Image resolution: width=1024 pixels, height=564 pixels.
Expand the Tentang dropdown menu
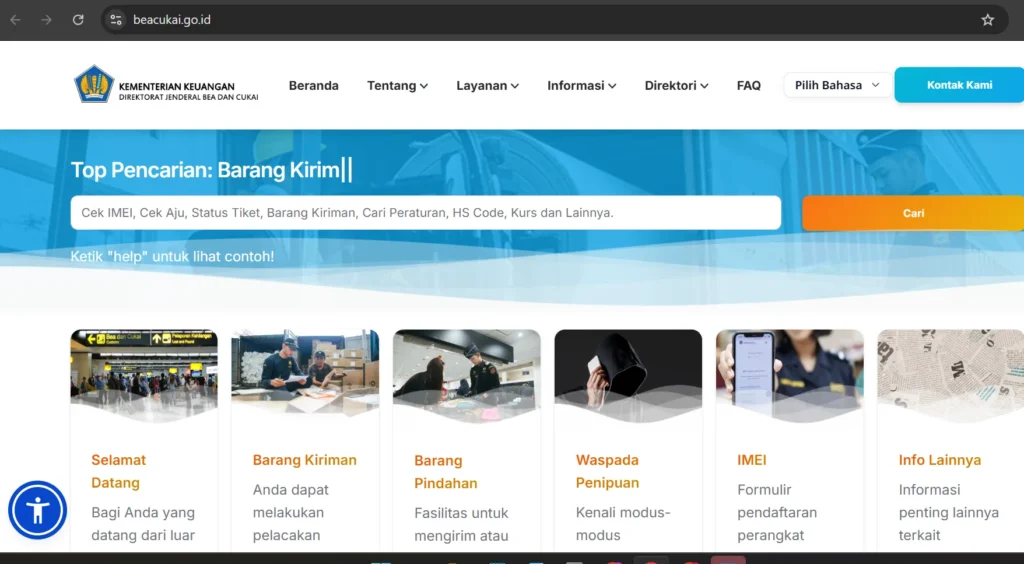[x=397, y=86]
